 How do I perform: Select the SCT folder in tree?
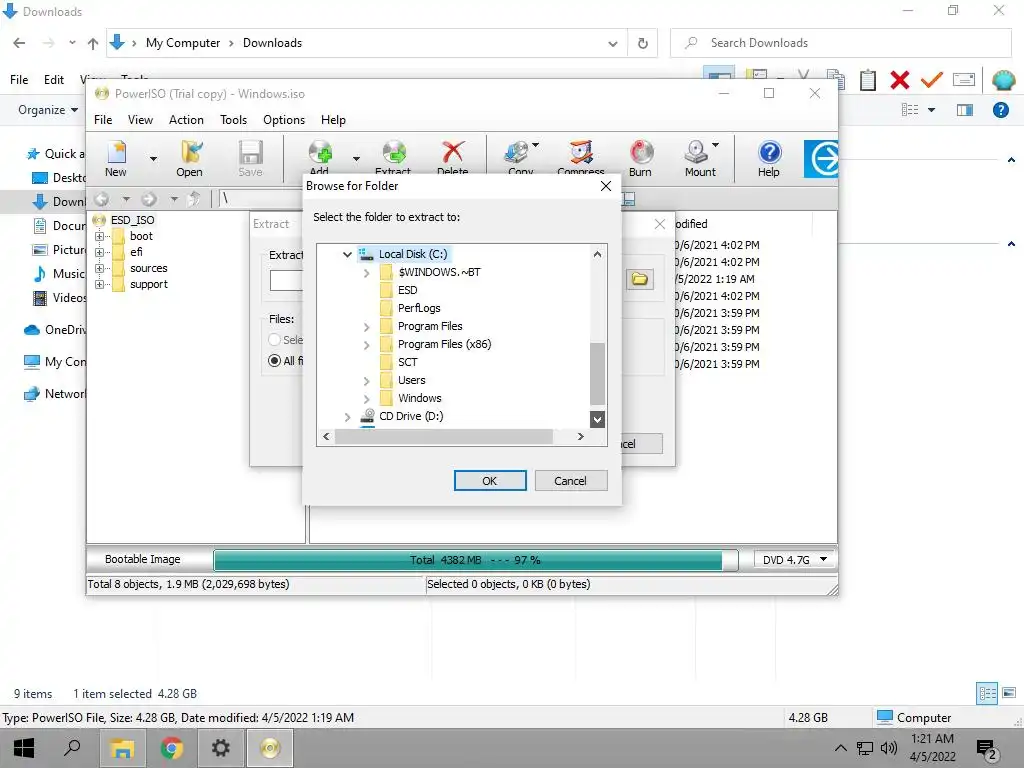point(408,362)
